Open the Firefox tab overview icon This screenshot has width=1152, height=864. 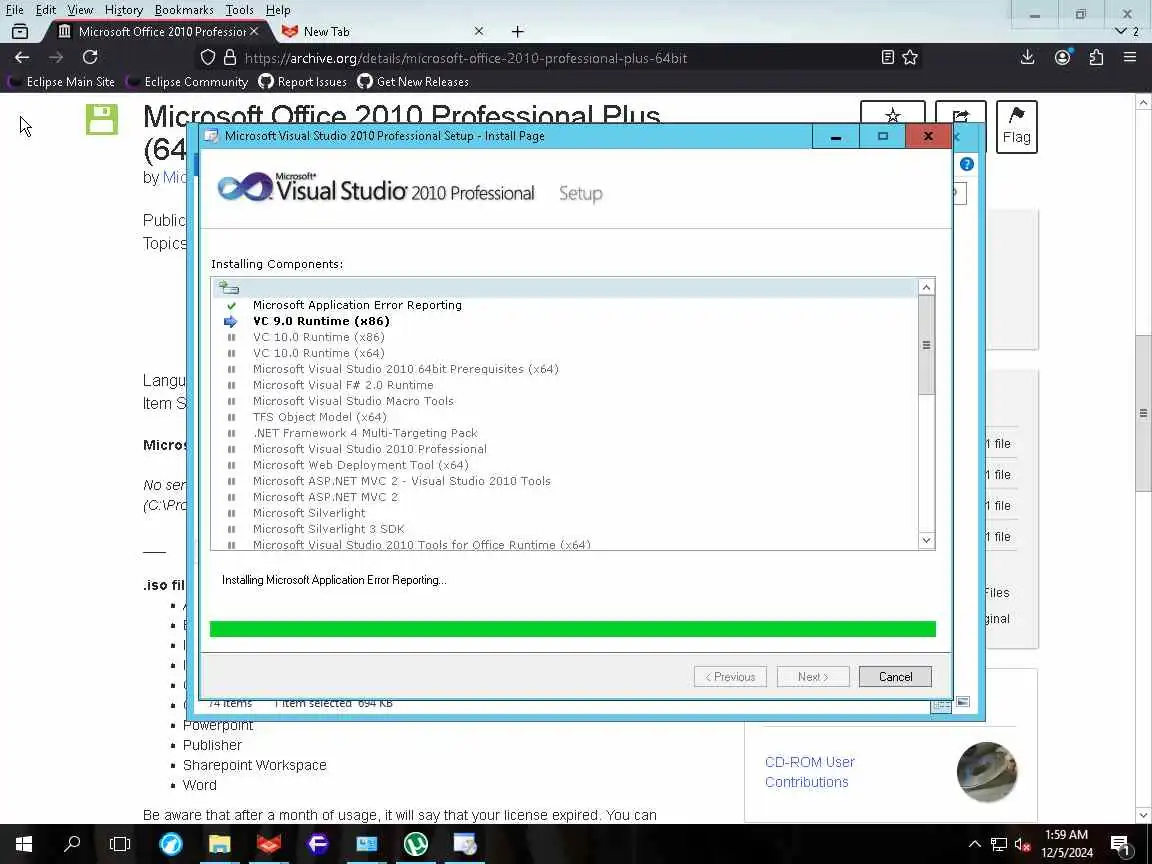[20, 32]
